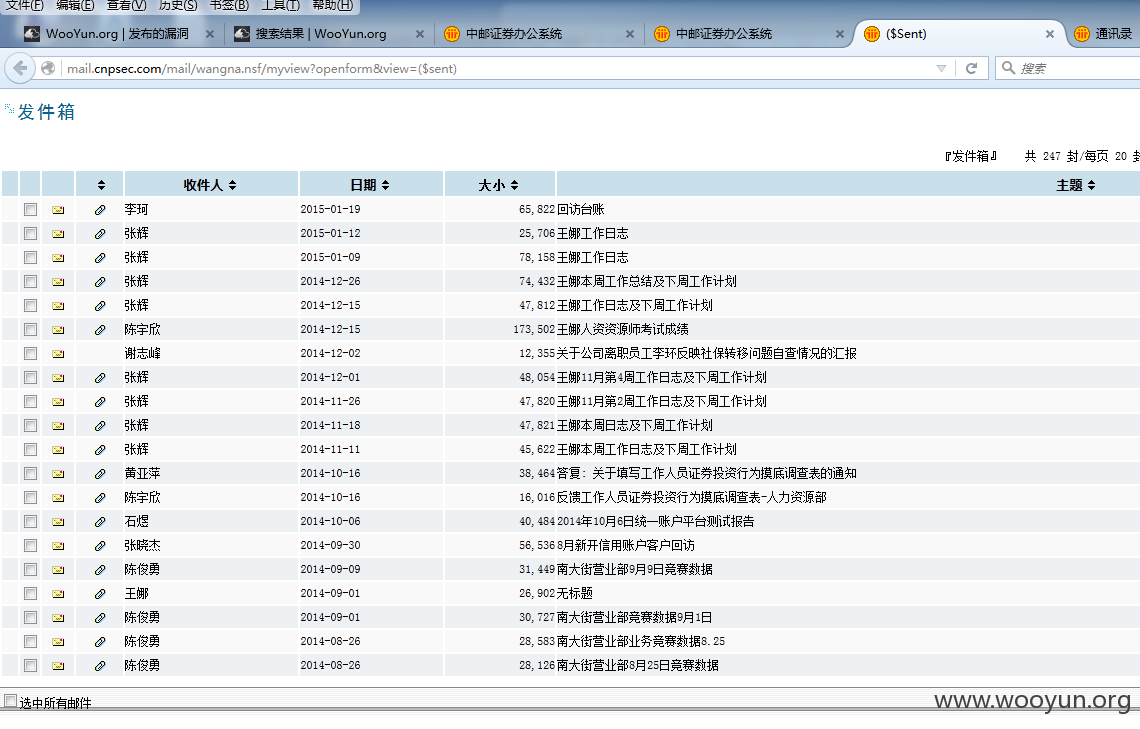Click the attachment column sort arrows
Viewport: 1140px width, 729px height.
point(101,185)
